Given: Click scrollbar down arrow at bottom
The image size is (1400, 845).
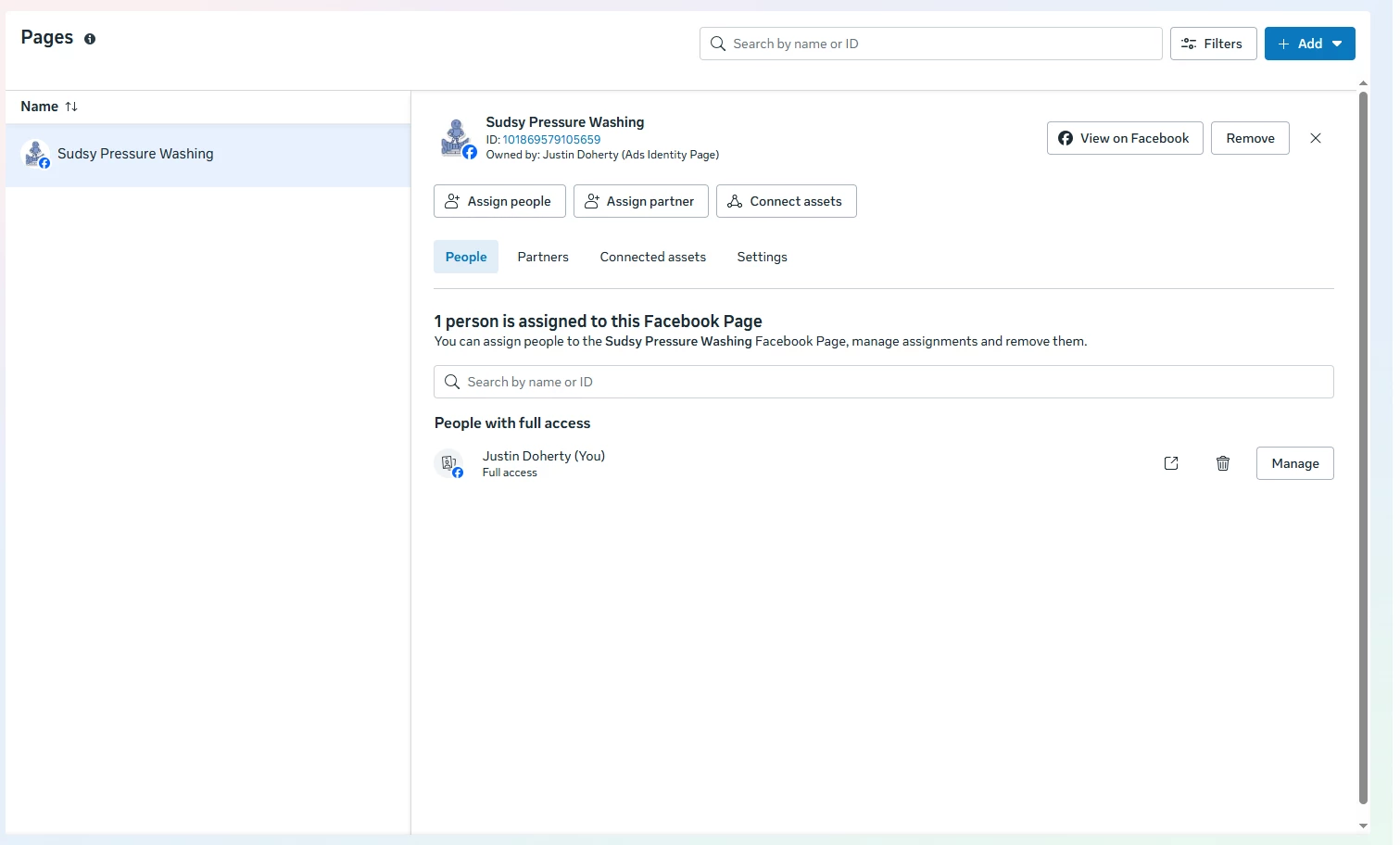Looking at the screenshot, I should pos(1363,826).
